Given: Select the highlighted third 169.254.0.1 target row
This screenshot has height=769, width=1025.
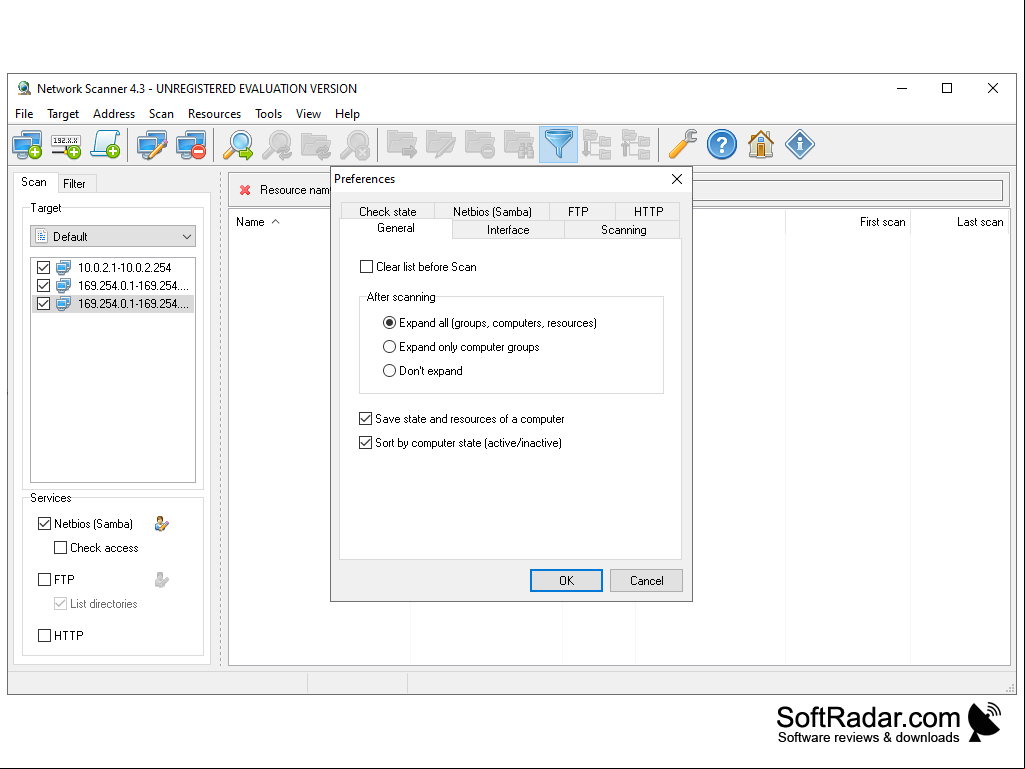Looking at the screenshot, I should pos(112,304).
